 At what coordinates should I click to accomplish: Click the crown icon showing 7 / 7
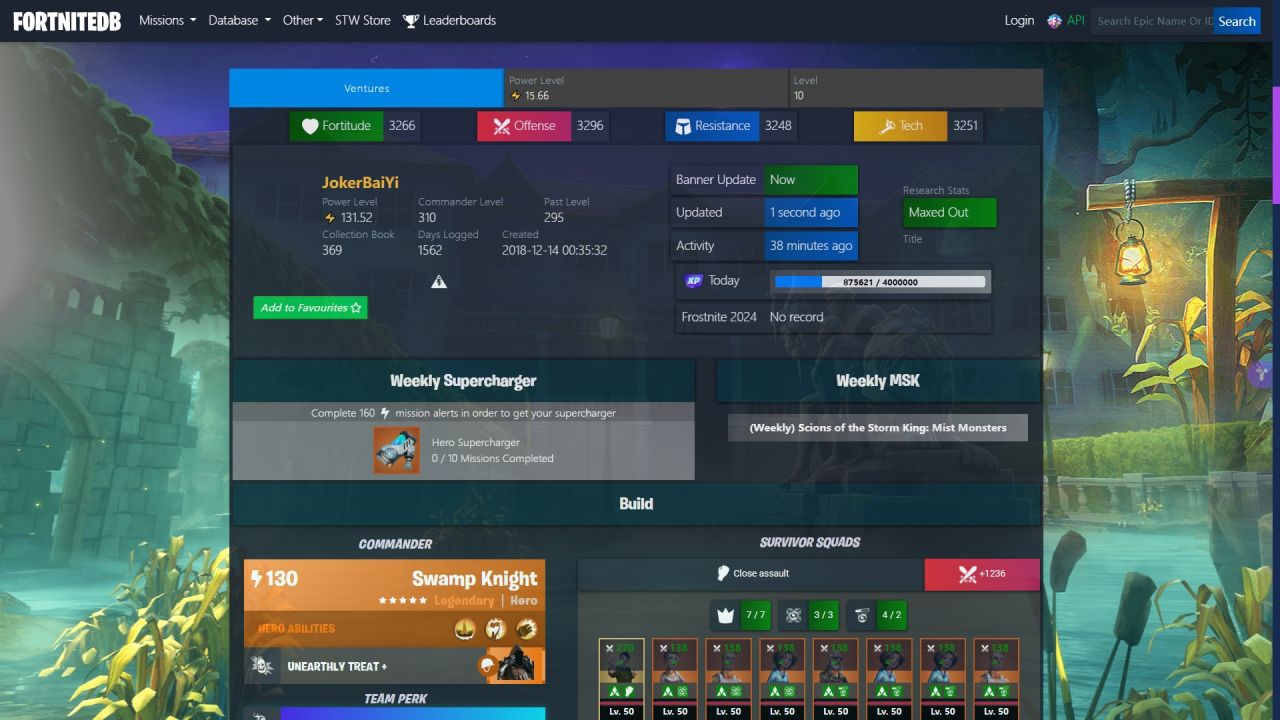(x=725, y=615)
